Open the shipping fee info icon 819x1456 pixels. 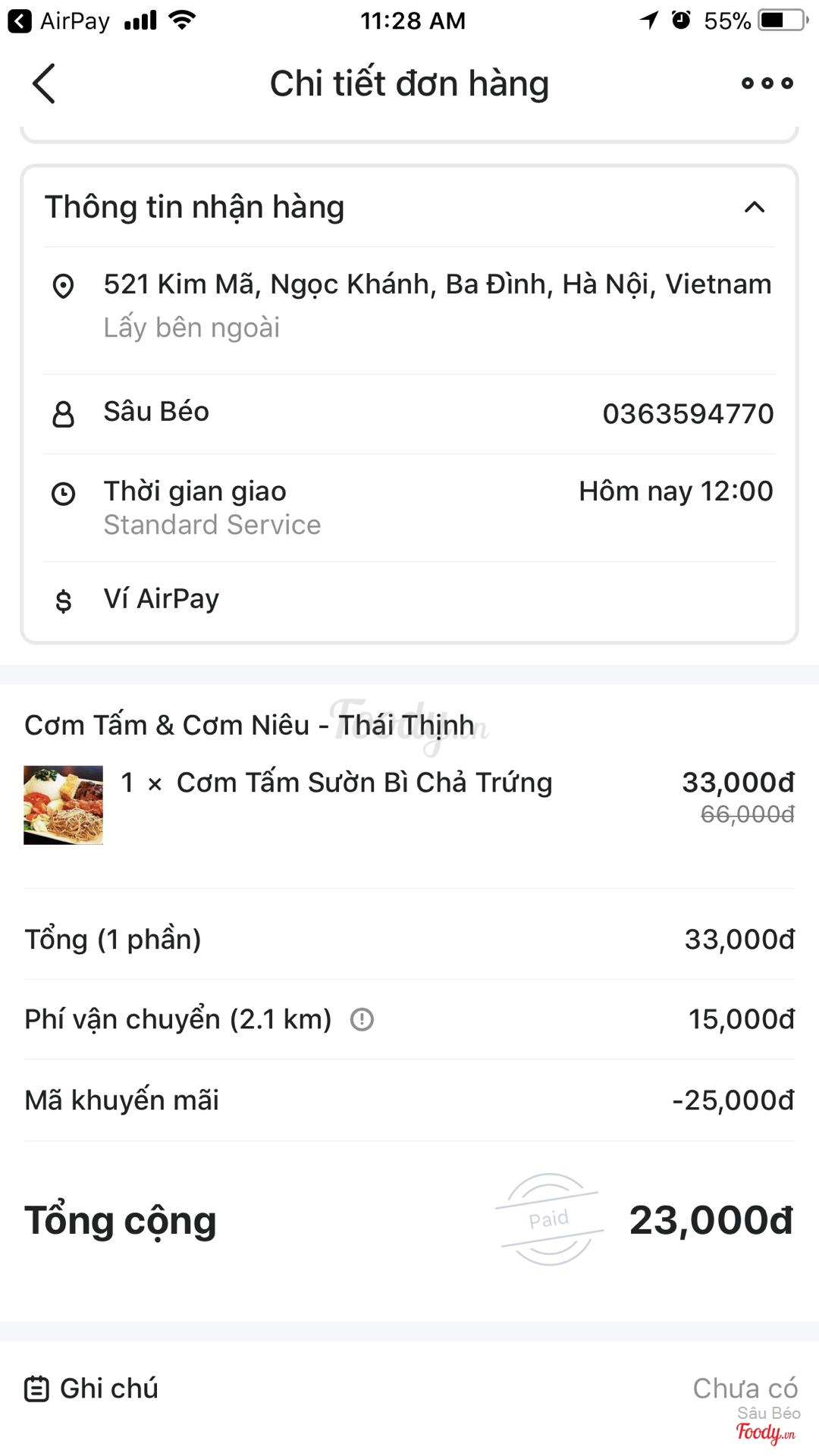tap(362, 1019)
